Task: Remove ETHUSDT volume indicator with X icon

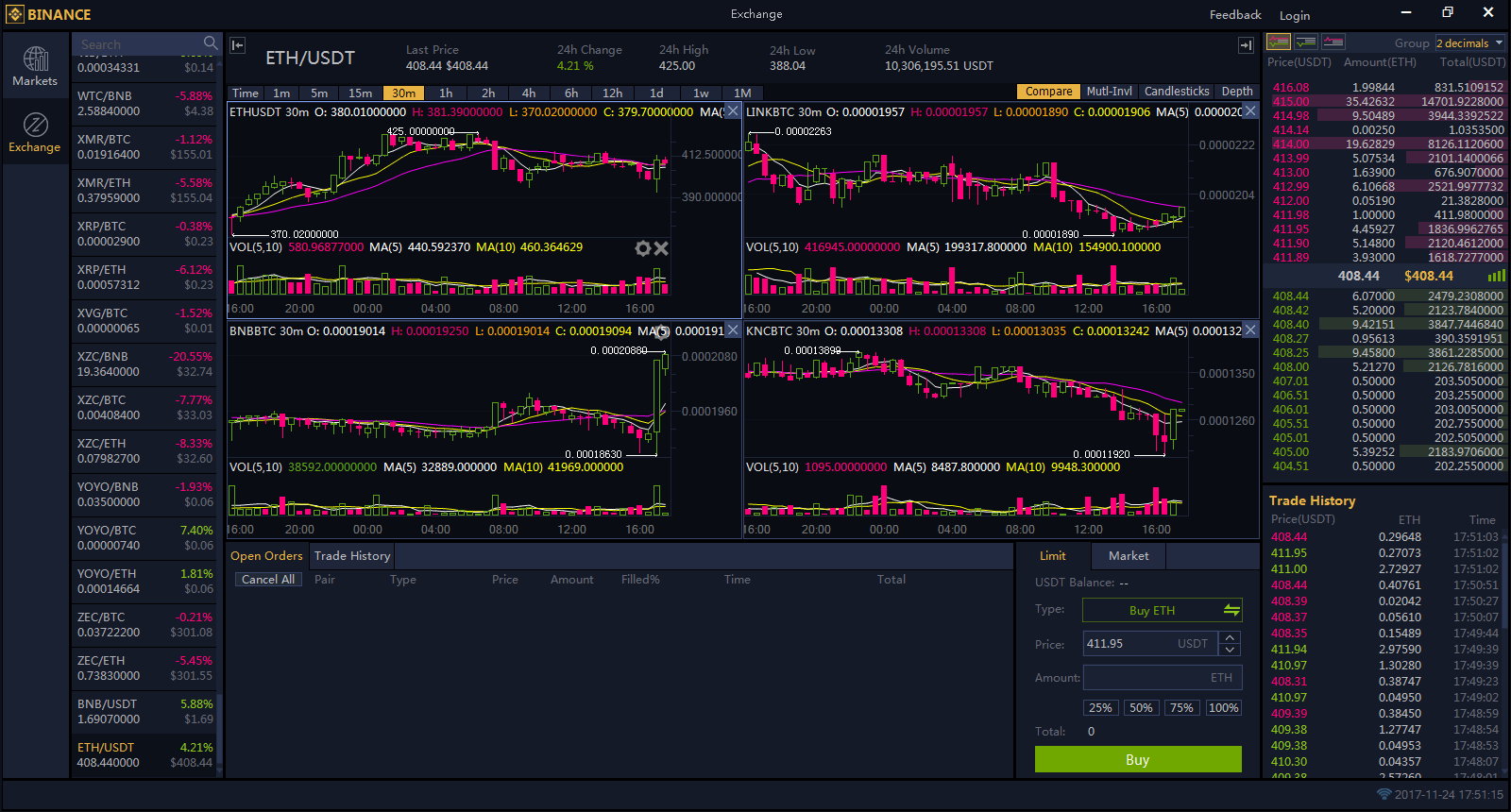Action: pos(661,248)
